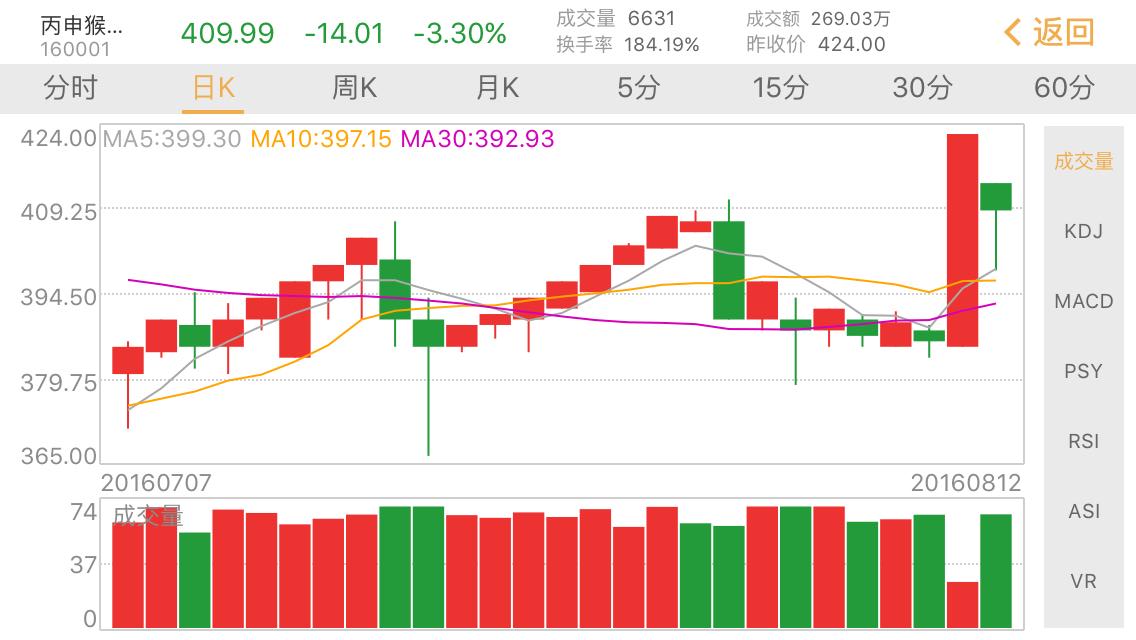Viewport: 1136px width, 640px height.
Task: Tap the 409.25 price axis label
Action: tap(59, 212)
